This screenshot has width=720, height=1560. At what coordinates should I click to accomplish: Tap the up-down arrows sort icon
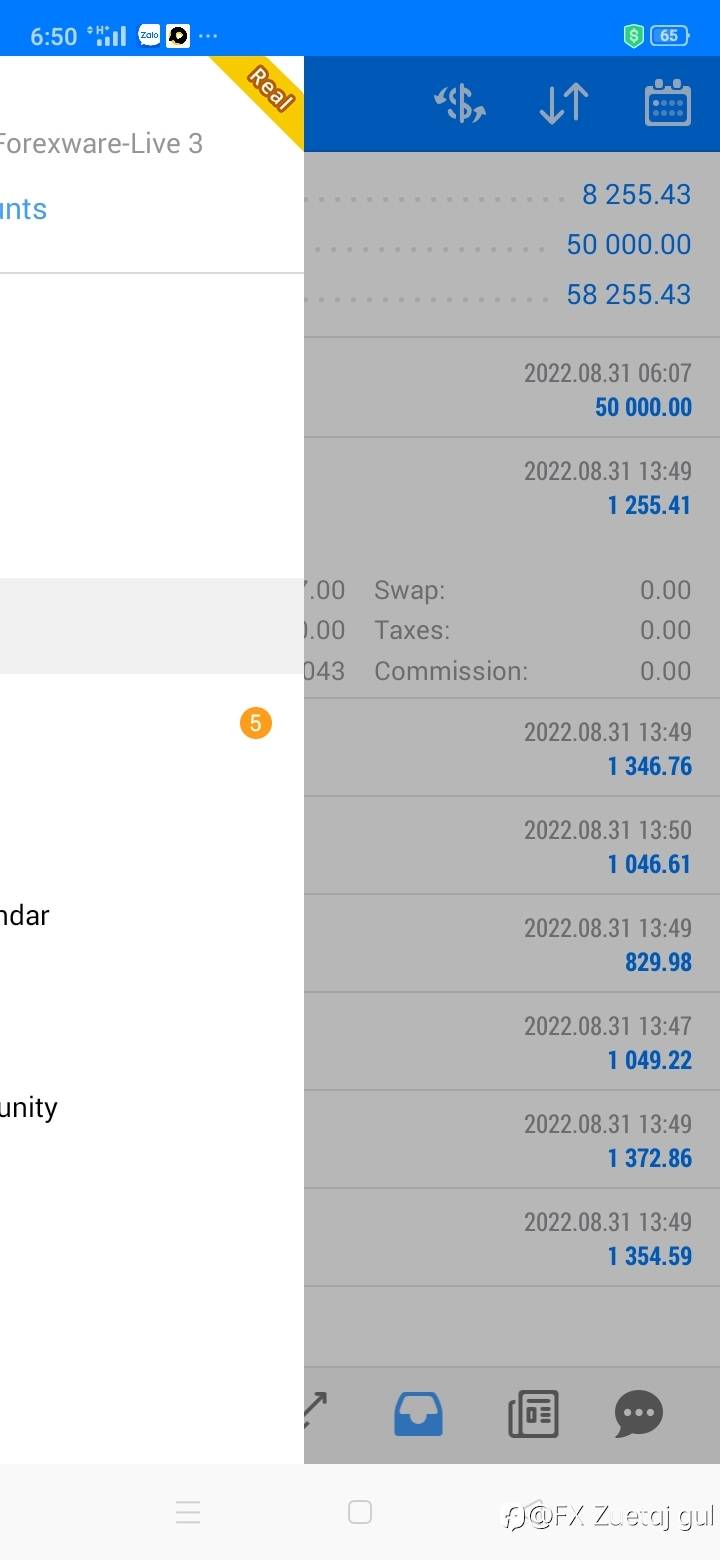(564, 104)
